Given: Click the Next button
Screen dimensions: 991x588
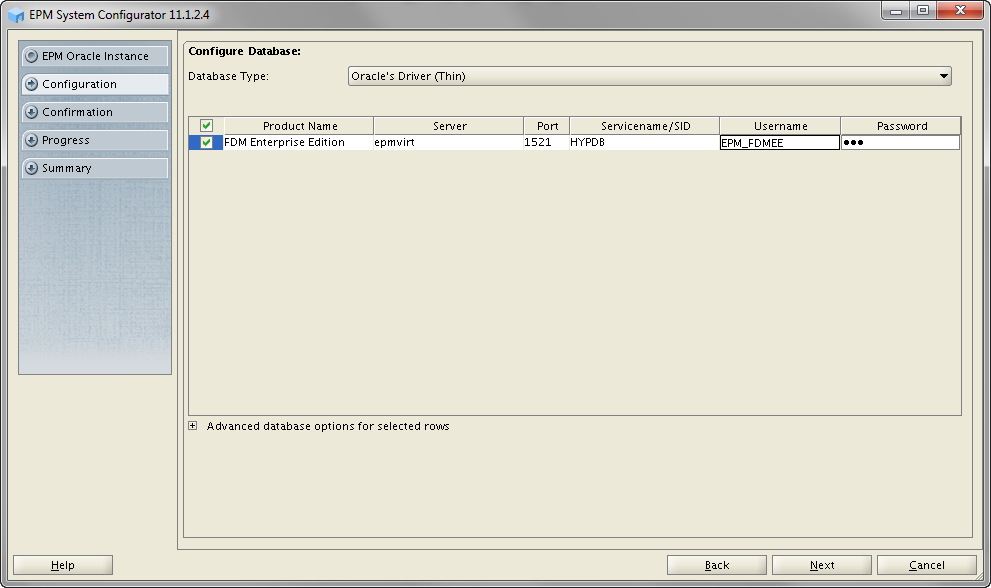Looking at the screenshot, I should 822,565.
